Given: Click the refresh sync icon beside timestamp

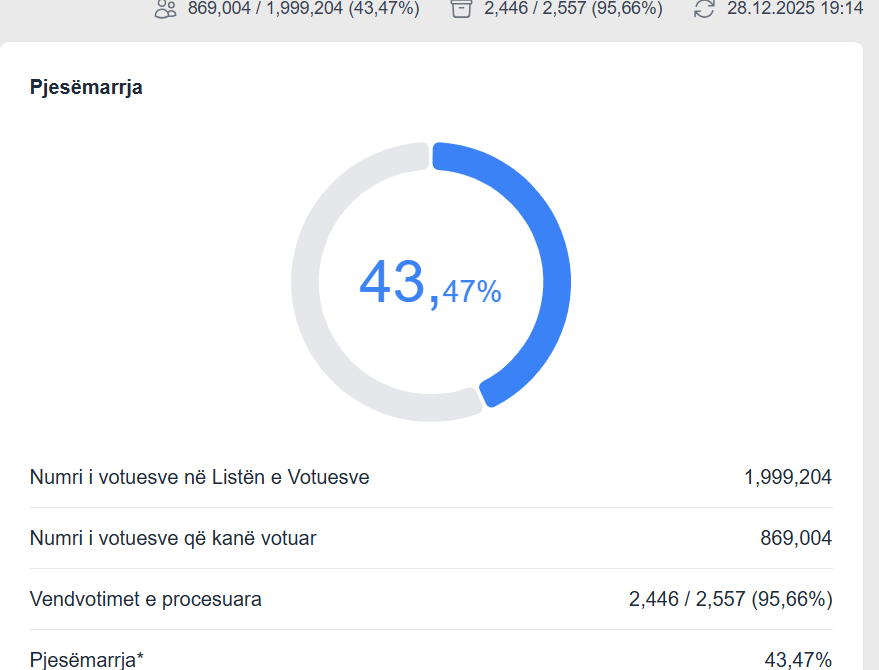Looking at the screenshot, I should point(704,9).
